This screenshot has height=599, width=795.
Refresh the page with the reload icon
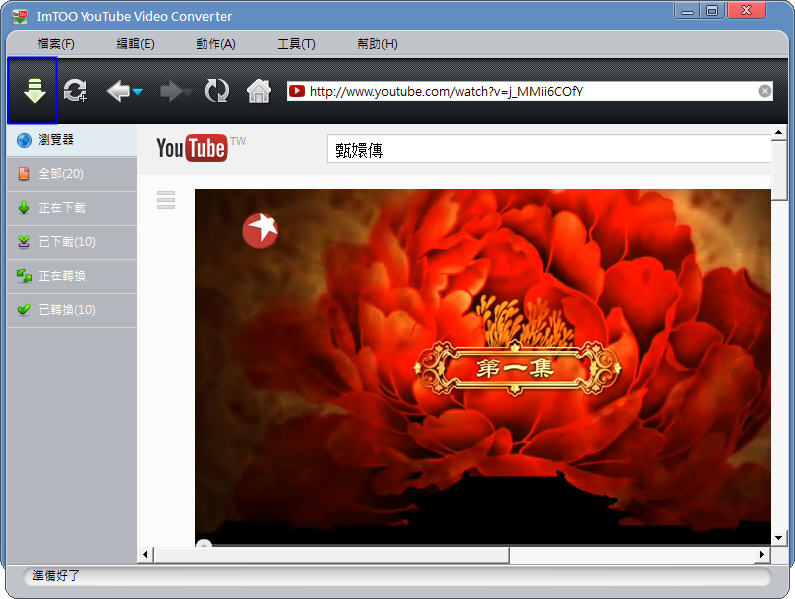click(216, 91)
